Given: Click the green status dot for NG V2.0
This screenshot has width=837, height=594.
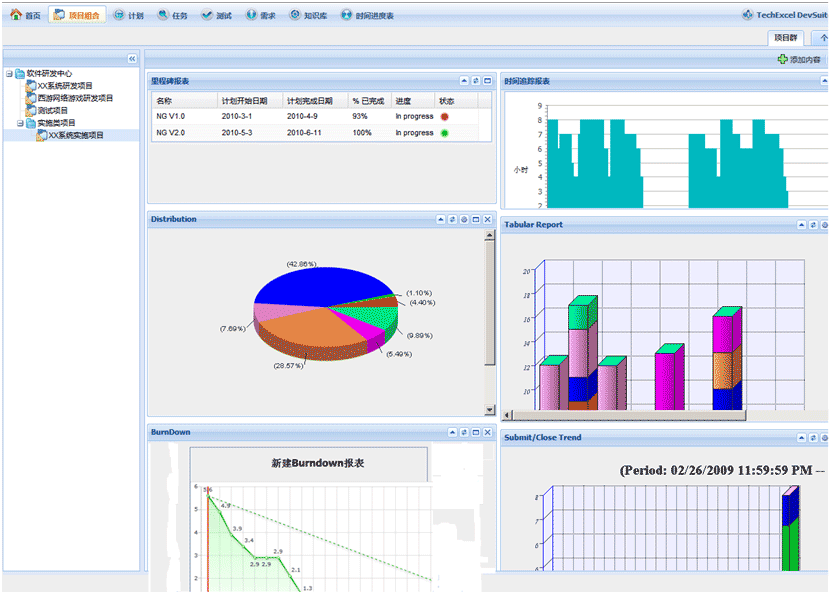Looking at the screenshot, I should point(444,133).
